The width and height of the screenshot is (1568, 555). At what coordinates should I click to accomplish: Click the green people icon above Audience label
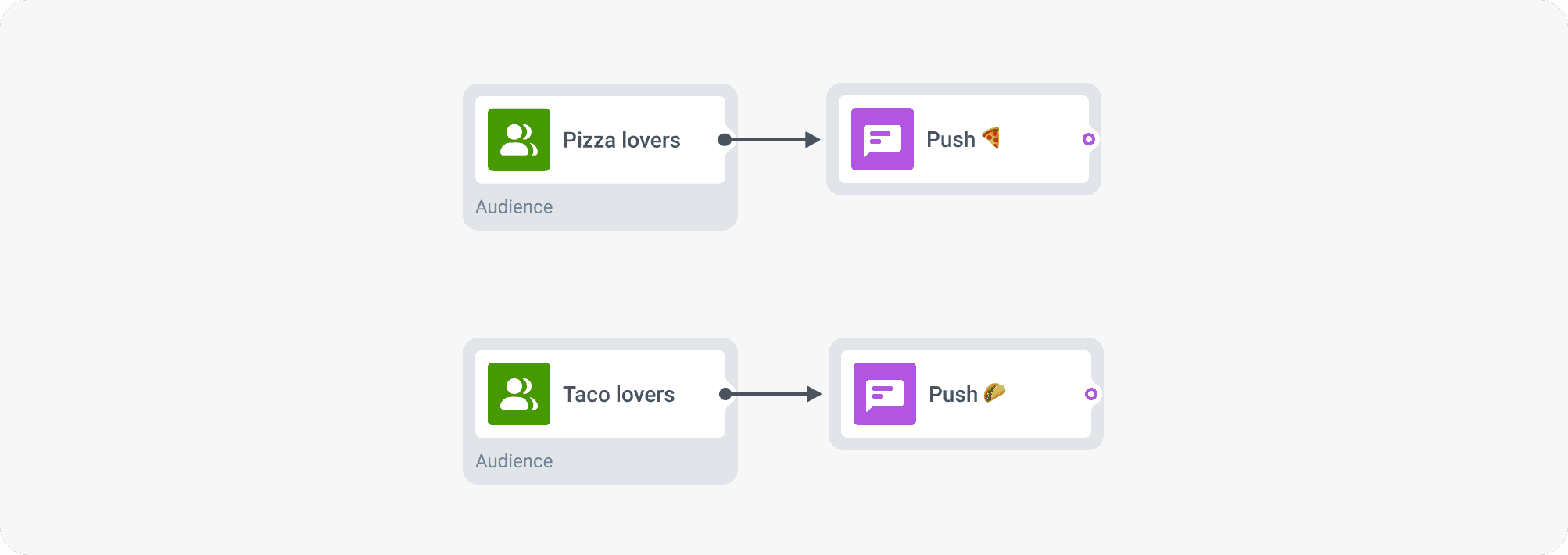point(518,141)
